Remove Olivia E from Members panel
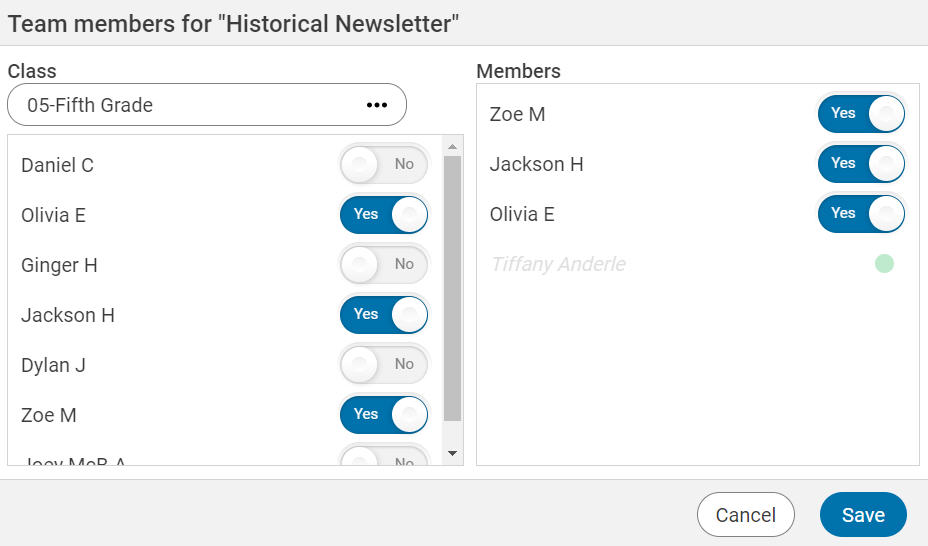 coord(861,214)
